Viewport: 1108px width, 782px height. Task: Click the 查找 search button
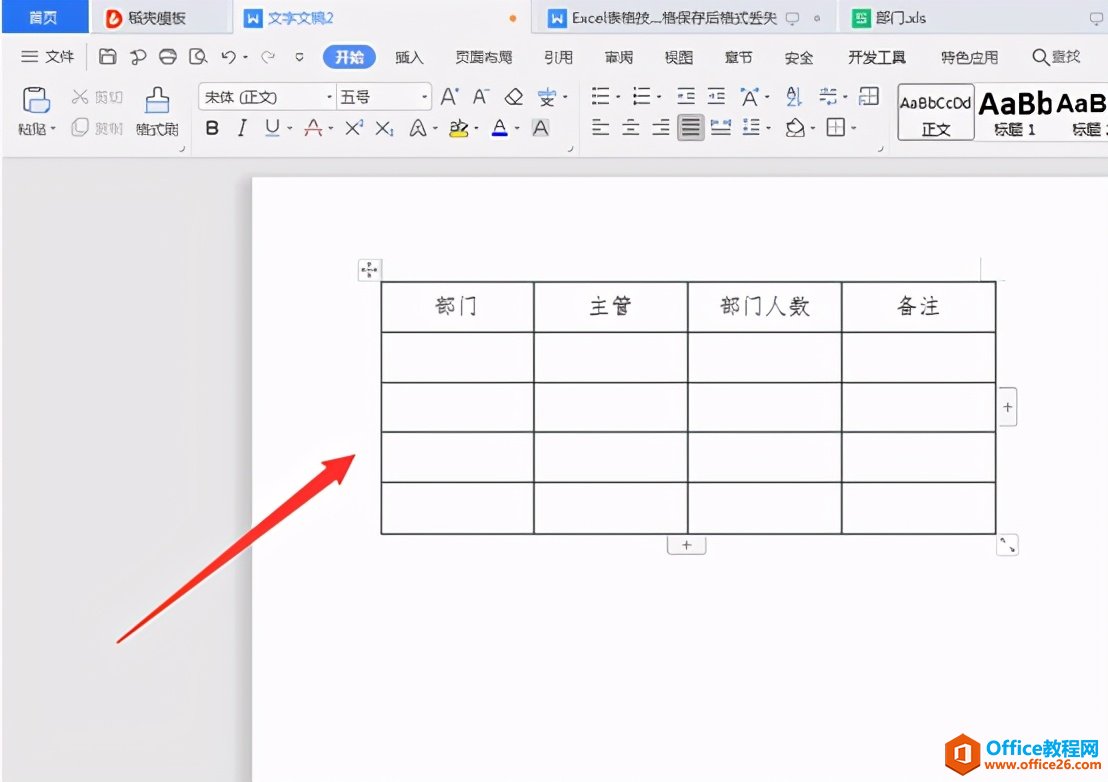click(1056, 57)
